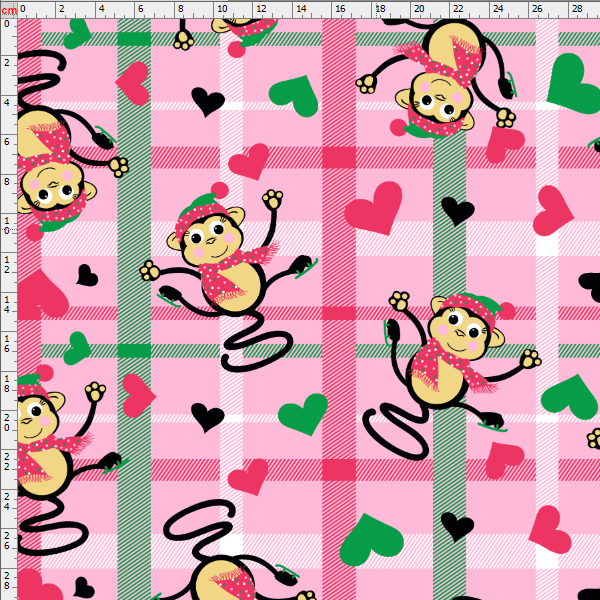Click the 0 mark on the horizontal ruler
Viewport: 600px width, 600px height.
point(23,8)
